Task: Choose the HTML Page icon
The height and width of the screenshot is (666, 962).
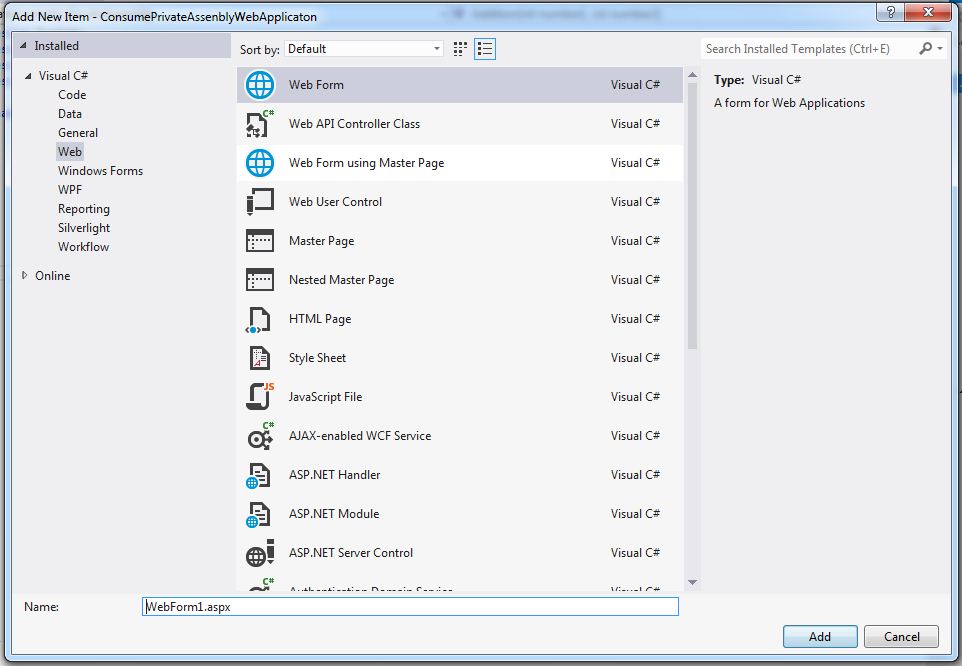Action: tap(258, 320)
